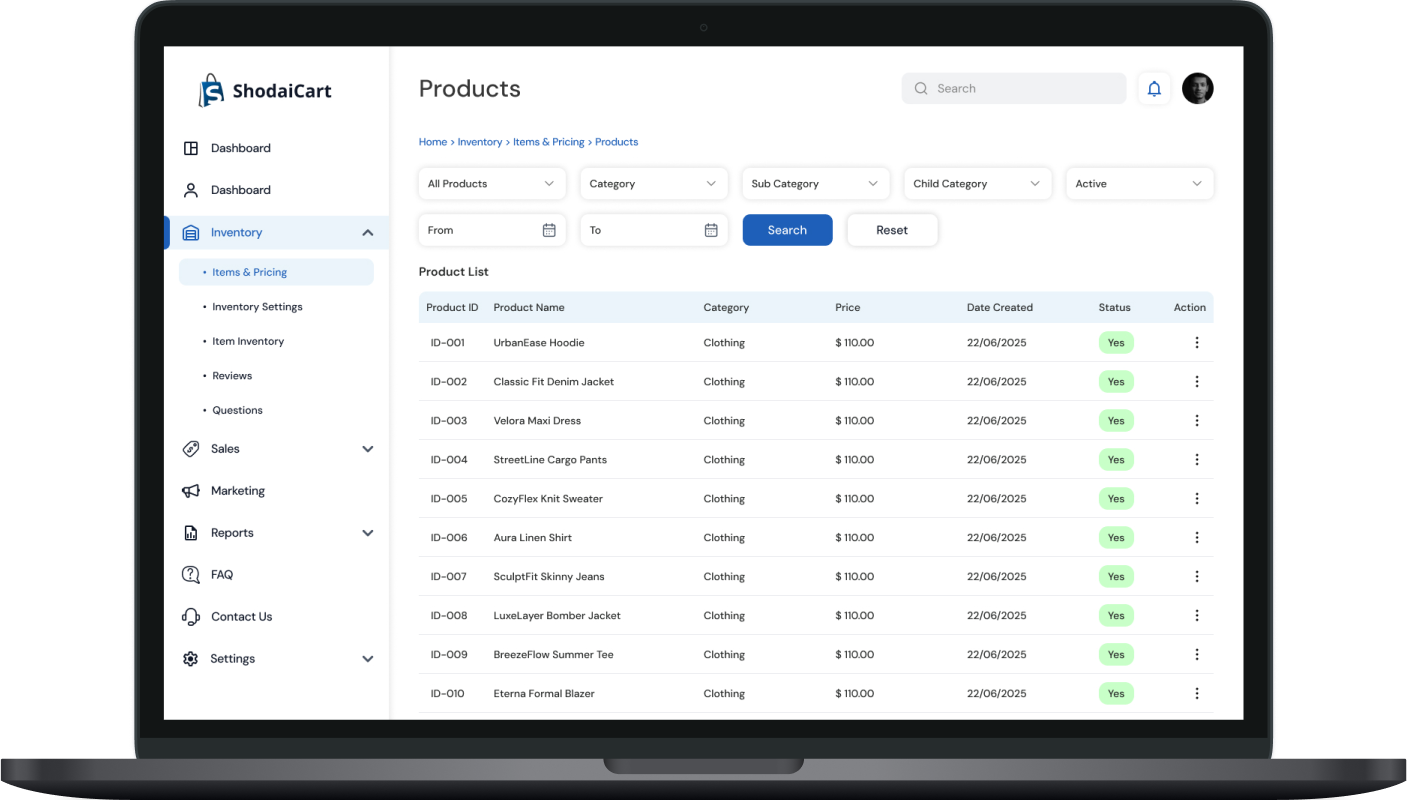Open the calendar icon in From field

549,230
